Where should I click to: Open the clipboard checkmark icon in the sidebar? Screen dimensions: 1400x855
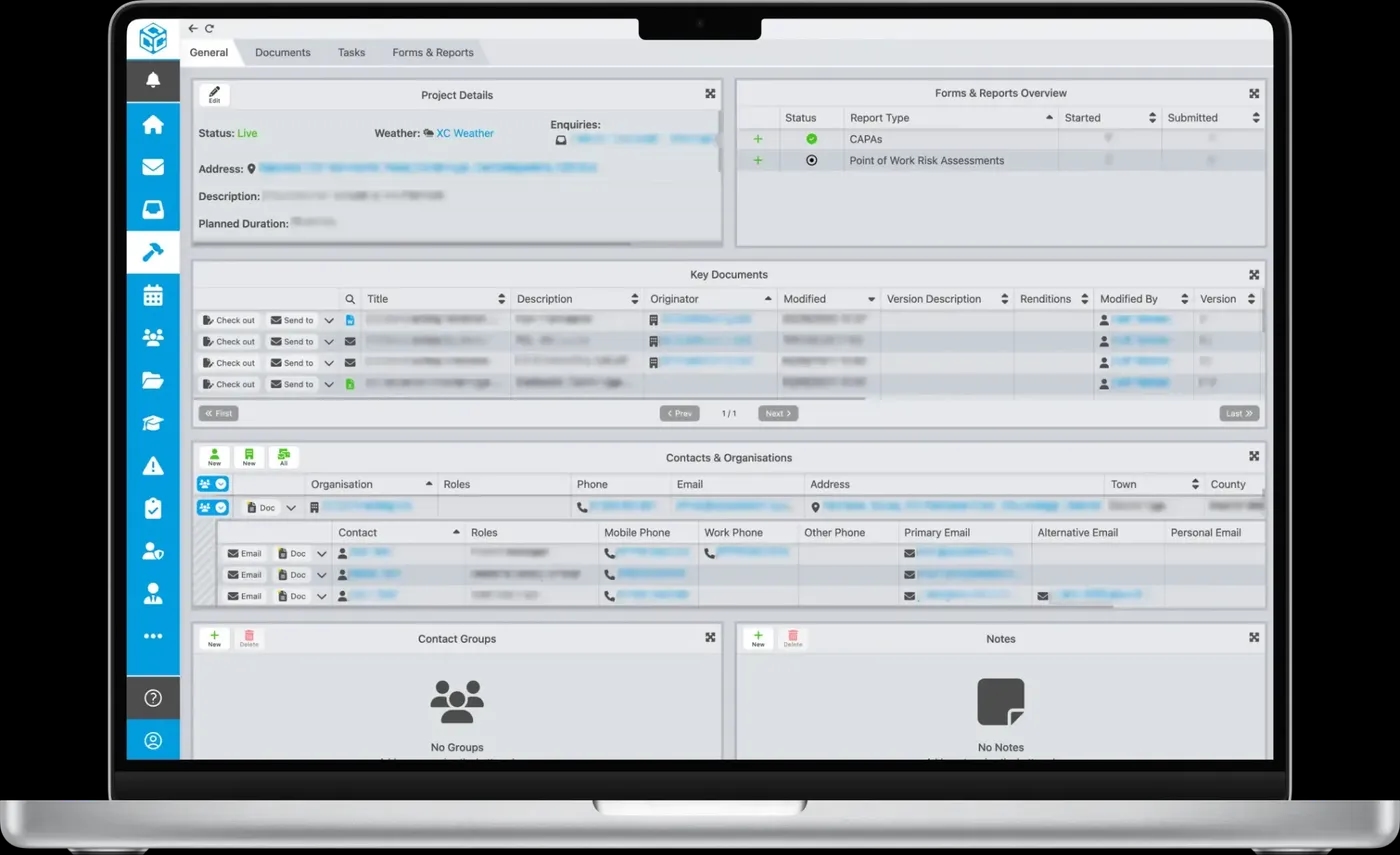153,508
